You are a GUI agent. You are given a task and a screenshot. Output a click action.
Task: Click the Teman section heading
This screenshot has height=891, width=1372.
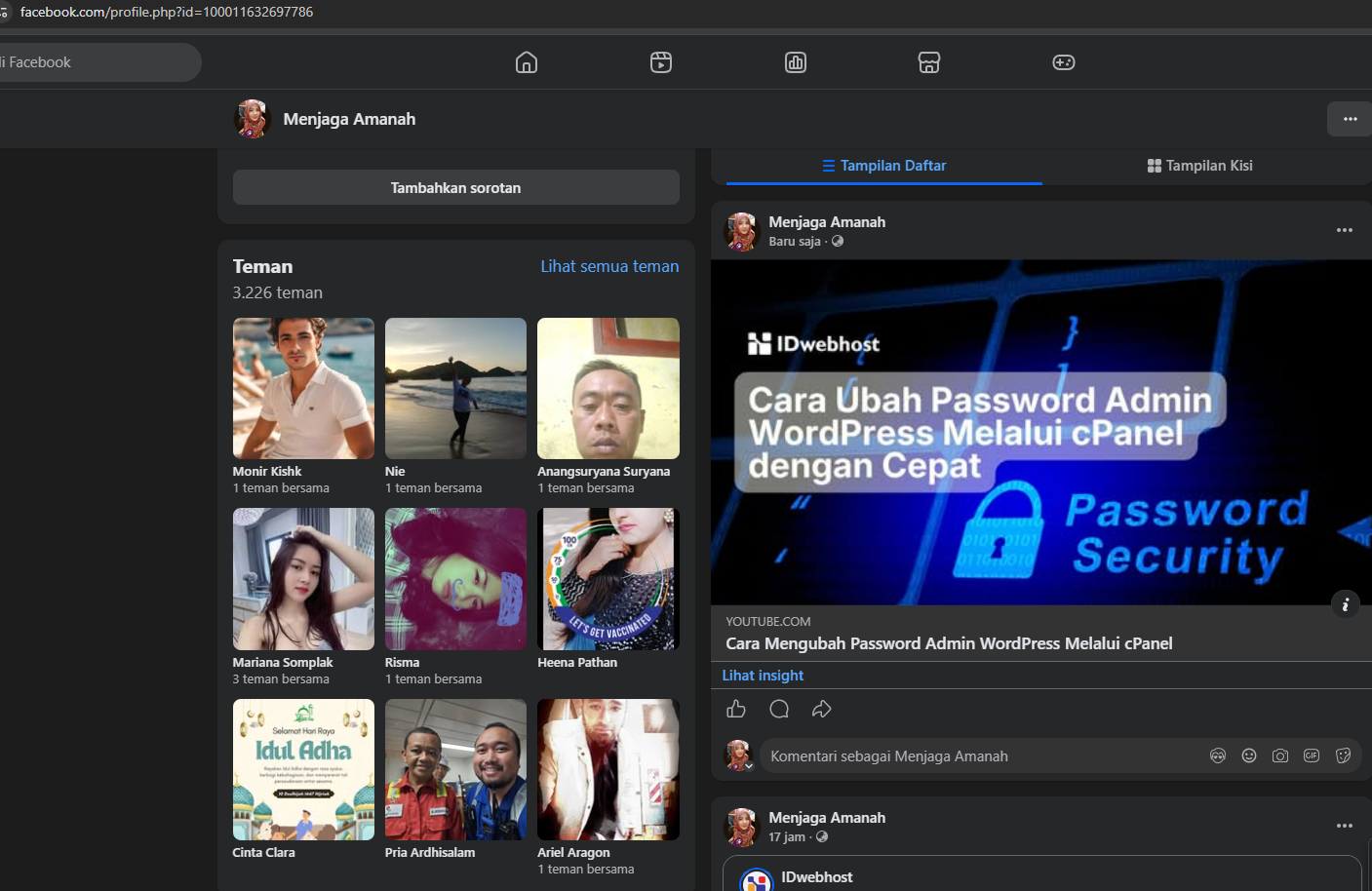point(262,266)
